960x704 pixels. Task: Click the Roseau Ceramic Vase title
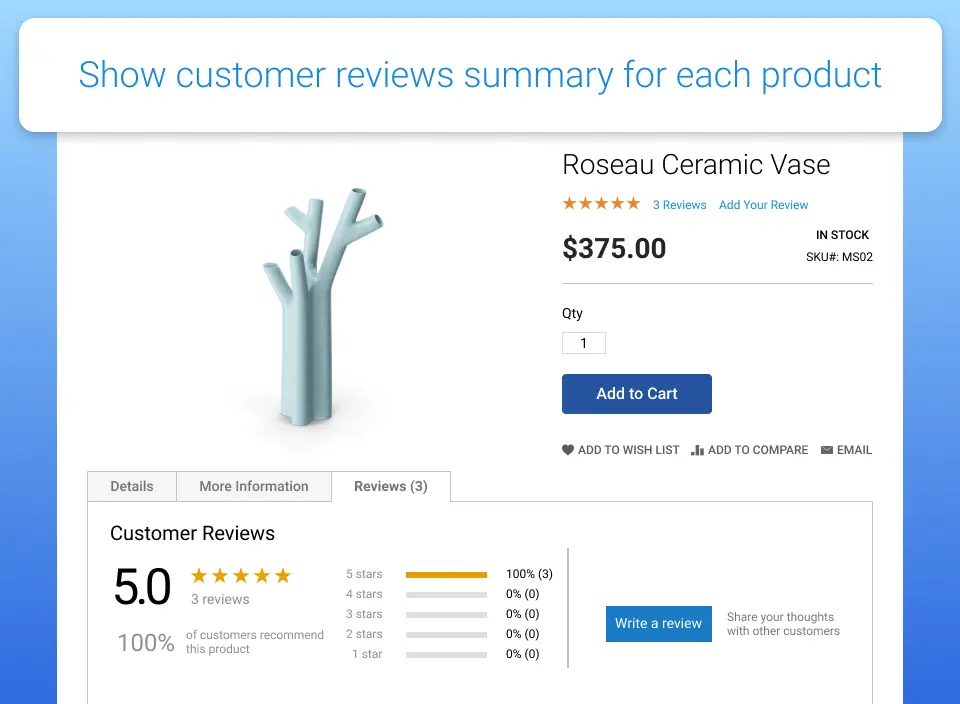(x=696, y=164)
